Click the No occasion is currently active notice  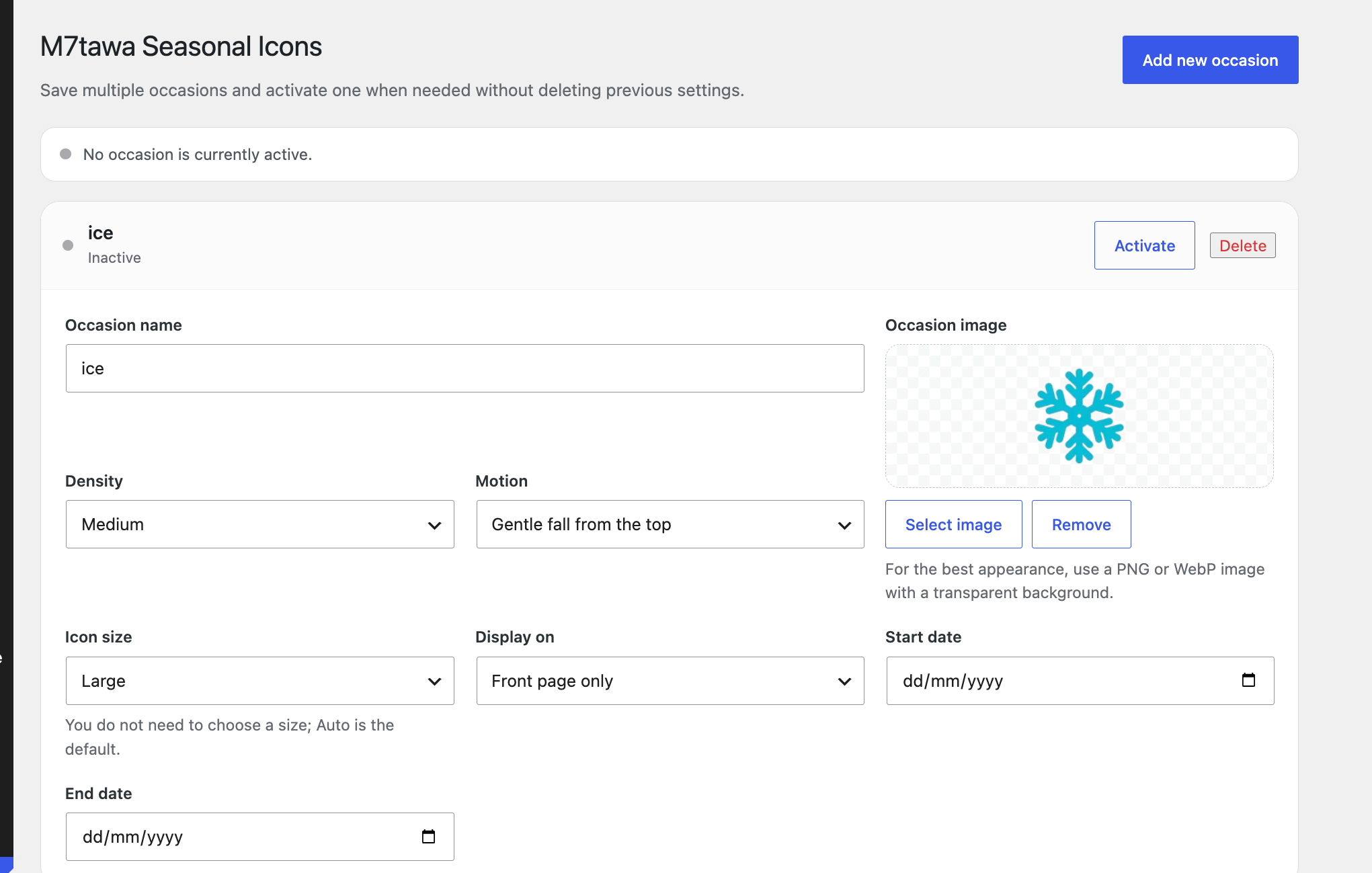click(669, 155)
